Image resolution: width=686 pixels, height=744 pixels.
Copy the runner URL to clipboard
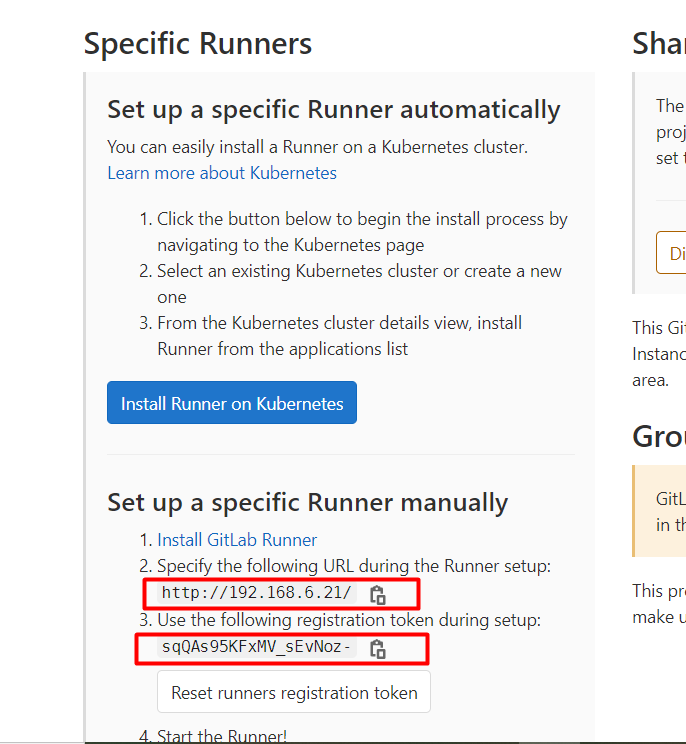(378, 595)
